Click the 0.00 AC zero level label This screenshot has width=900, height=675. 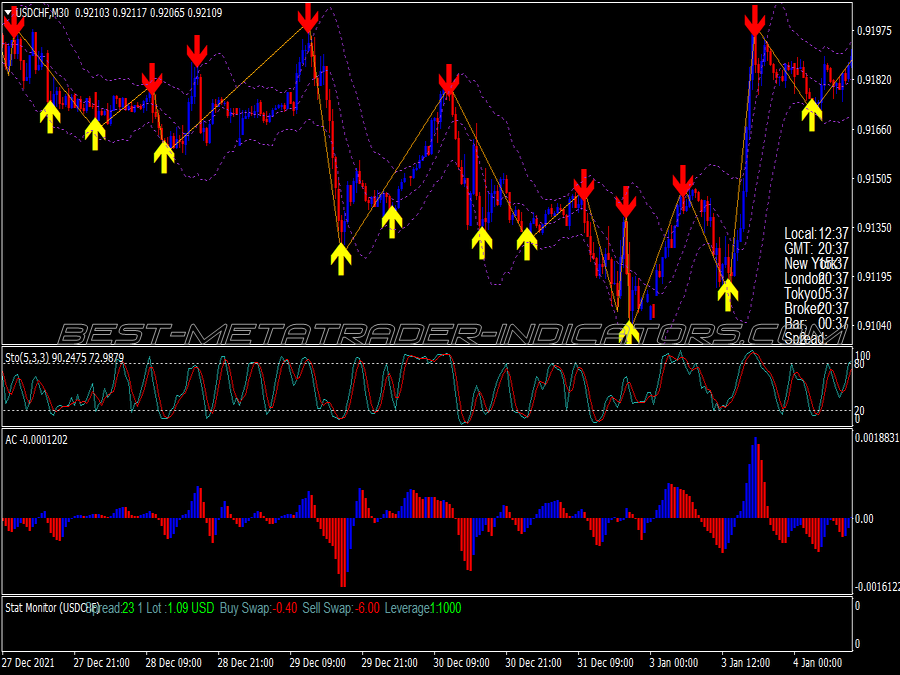(864, 519)
